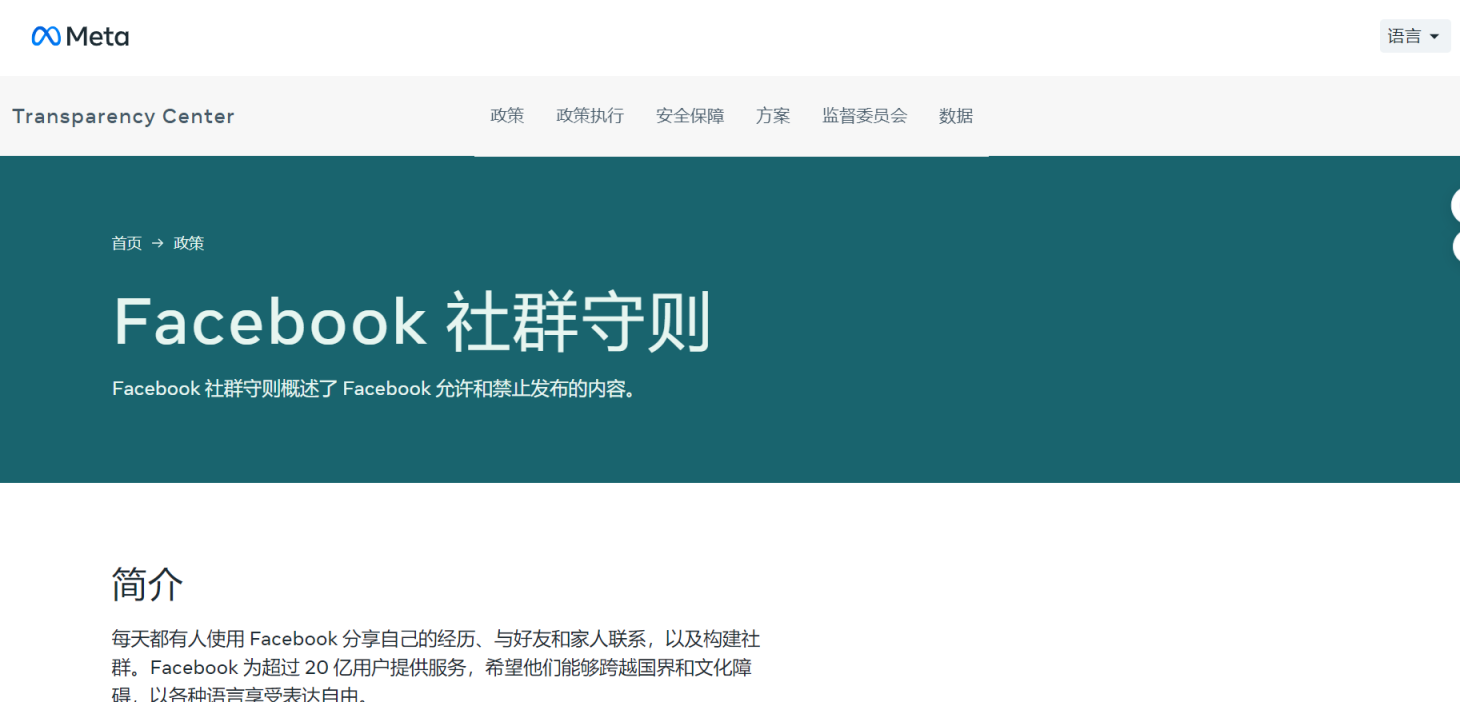Click the 语言 button in top right corner
Screen dimensions: 1460x702
click(1414, 36)
